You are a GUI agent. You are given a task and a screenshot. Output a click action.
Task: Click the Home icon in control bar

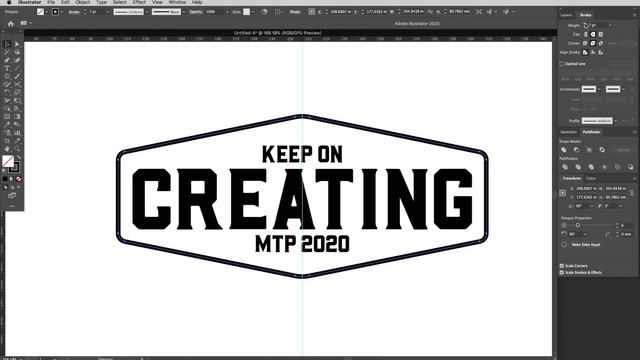[x=11, y=24]
